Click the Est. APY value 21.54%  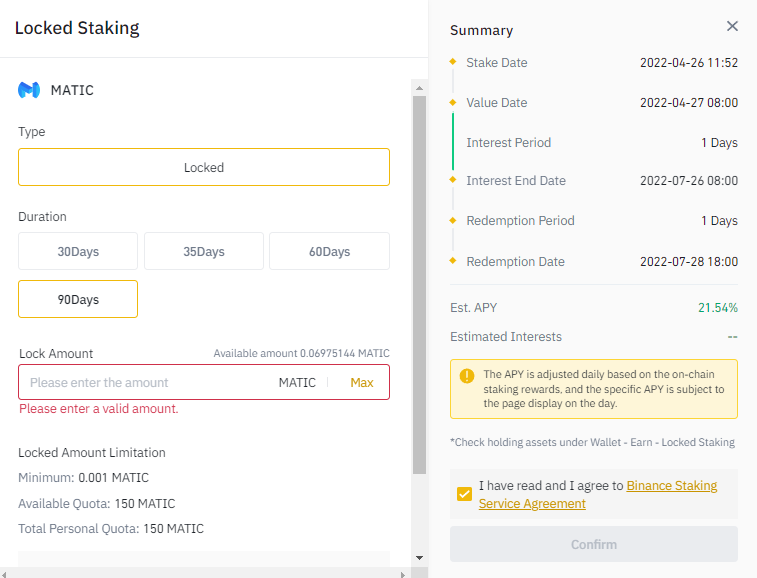(718, 308)
